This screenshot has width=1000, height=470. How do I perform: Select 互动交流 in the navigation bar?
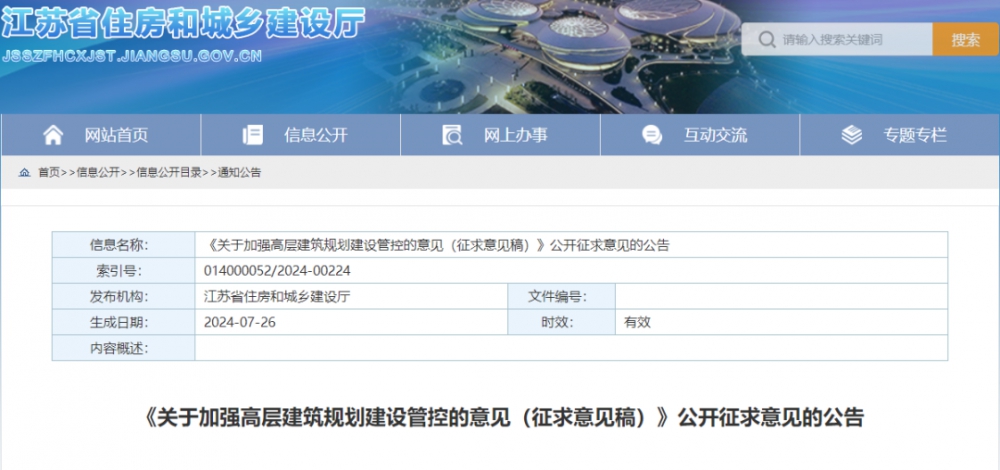click(x=700, y=135)
